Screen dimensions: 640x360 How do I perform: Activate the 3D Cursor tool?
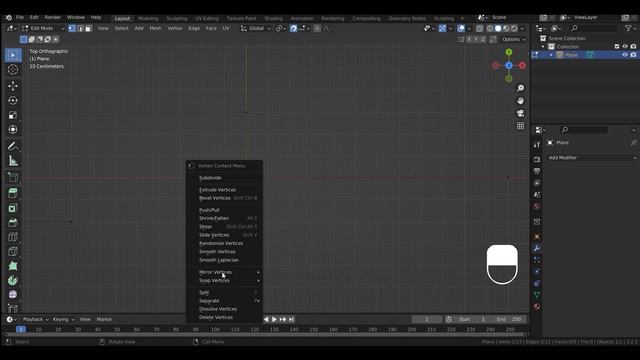(x=13, y=70)
